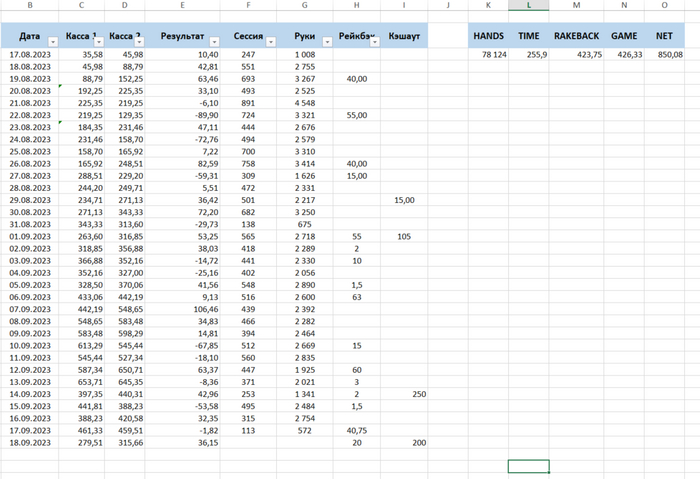Image resolution: width=700 pixels, height=479 pixels.
Task: Open the Дата column filter dropdown
Action: (x=53, y=42)
